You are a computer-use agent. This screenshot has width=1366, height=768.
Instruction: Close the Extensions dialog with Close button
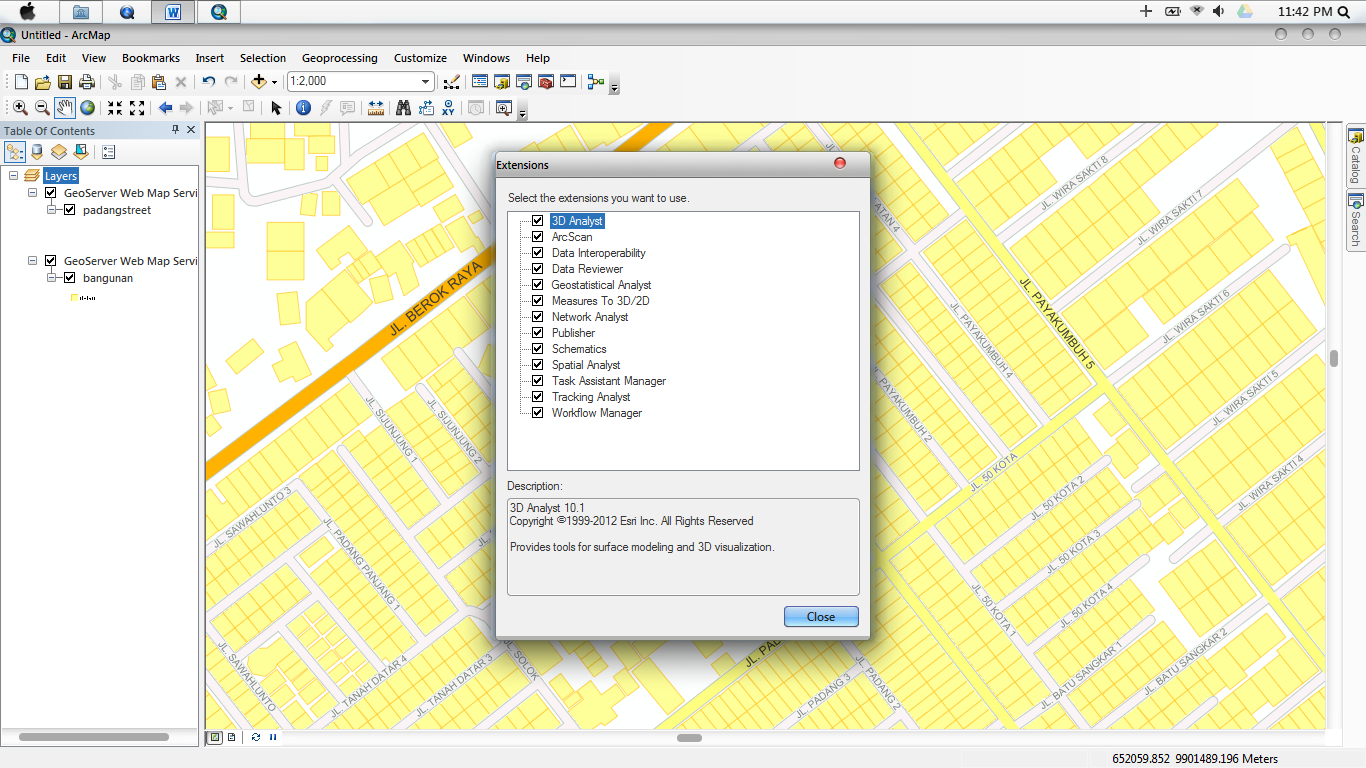pyautogui.click(x=821, y=617)
